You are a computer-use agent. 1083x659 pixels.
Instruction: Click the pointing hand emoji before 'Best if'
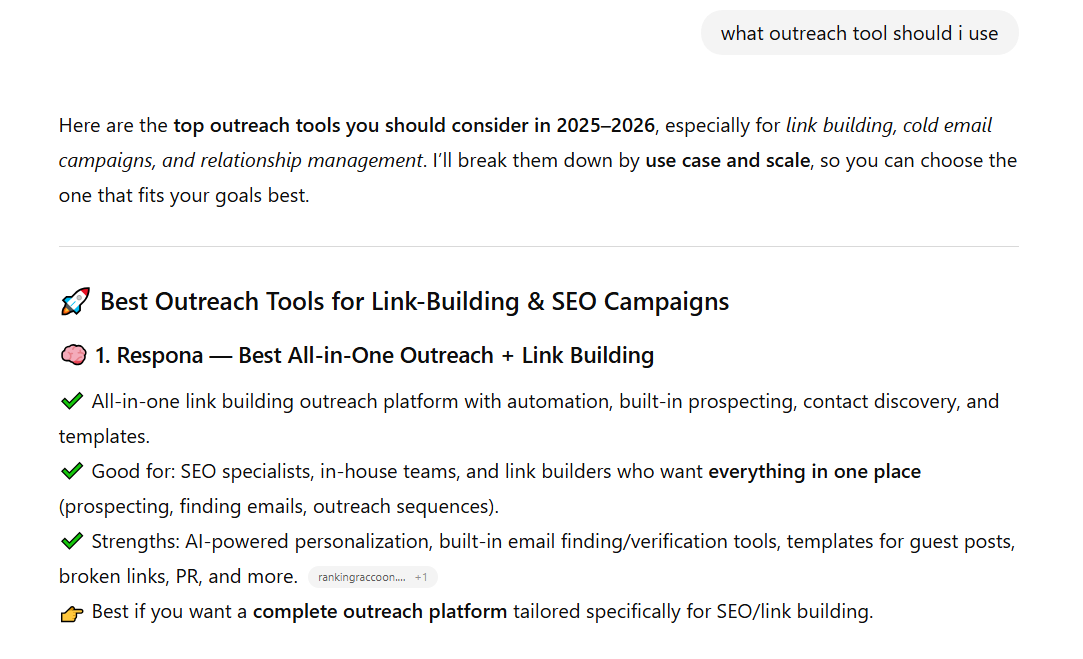[x=72, y=612]
